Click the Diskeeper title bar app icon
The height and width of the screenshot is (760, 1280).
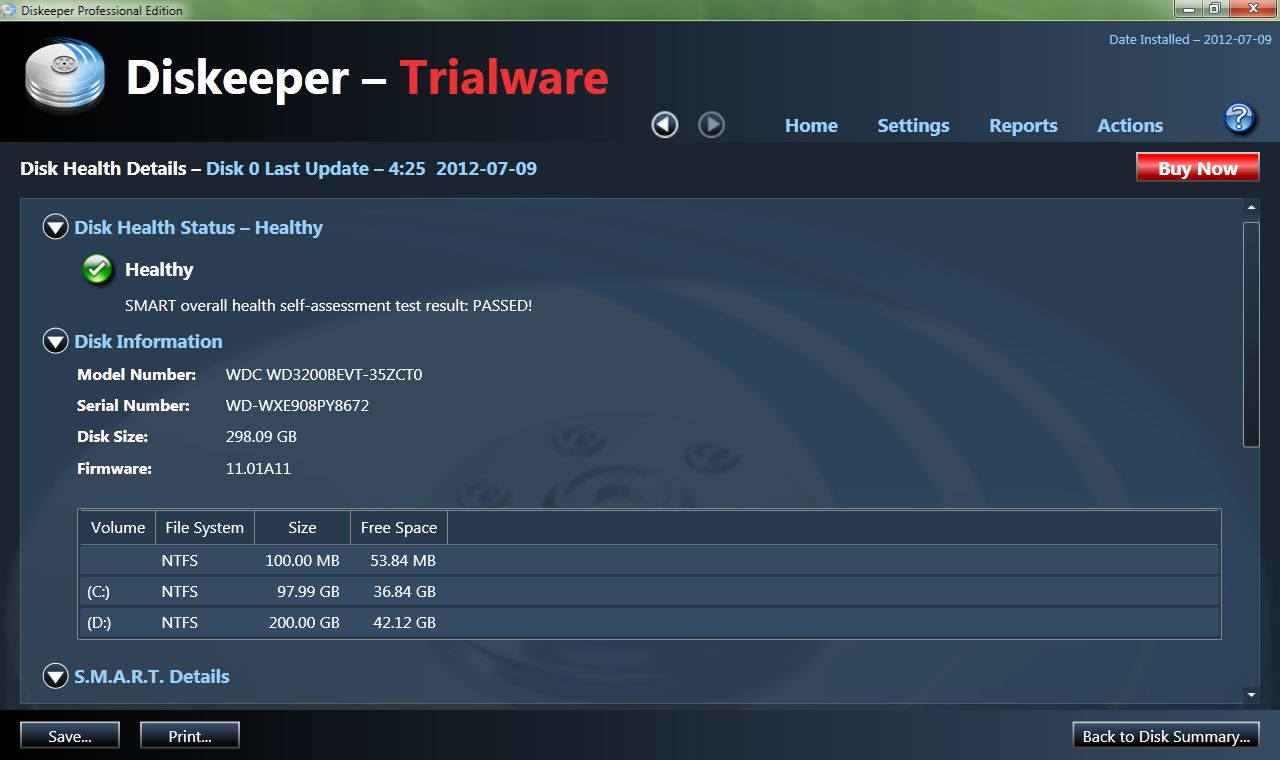[x=9, y=10]
